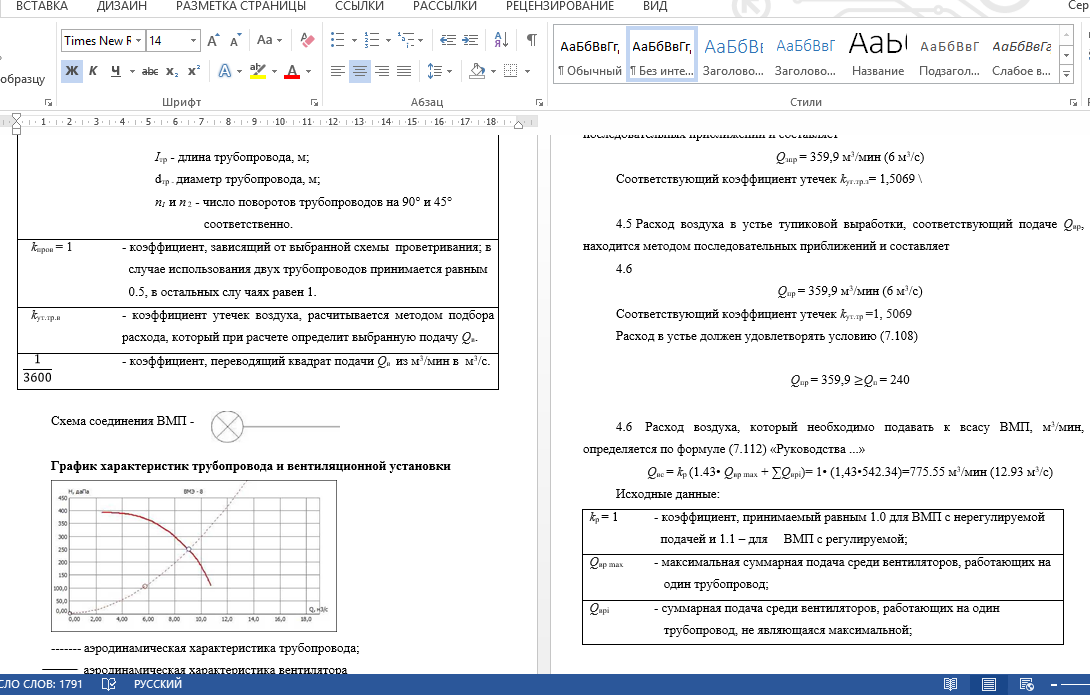This screenshot has height=695, width=1090.
Task: Apply yellow text highlight color
Action: point(258,71)
